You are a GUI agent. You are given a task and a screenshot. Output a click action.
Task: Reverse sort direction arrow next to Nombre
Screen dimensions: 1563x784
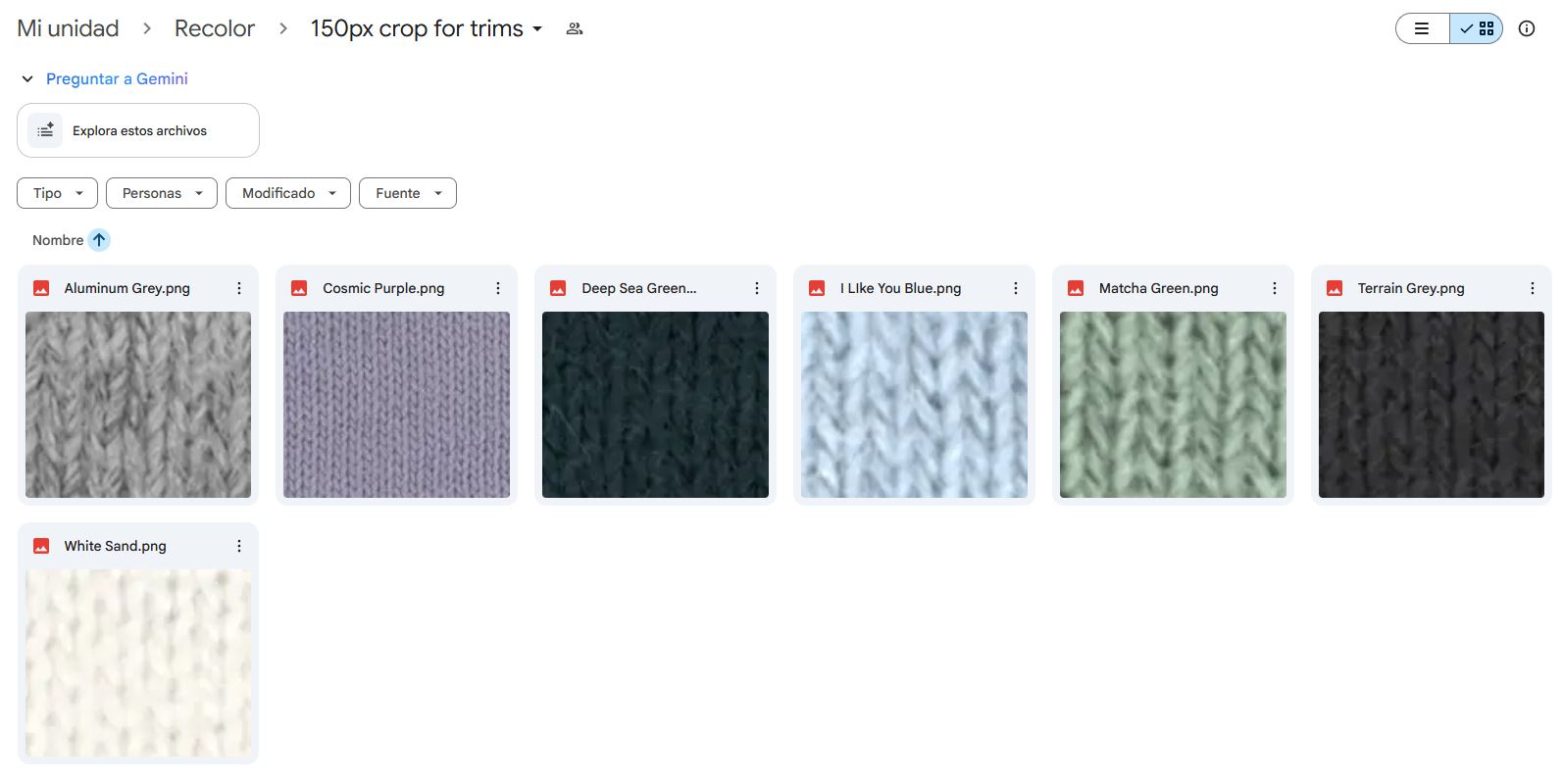click(x=99, y=240)
